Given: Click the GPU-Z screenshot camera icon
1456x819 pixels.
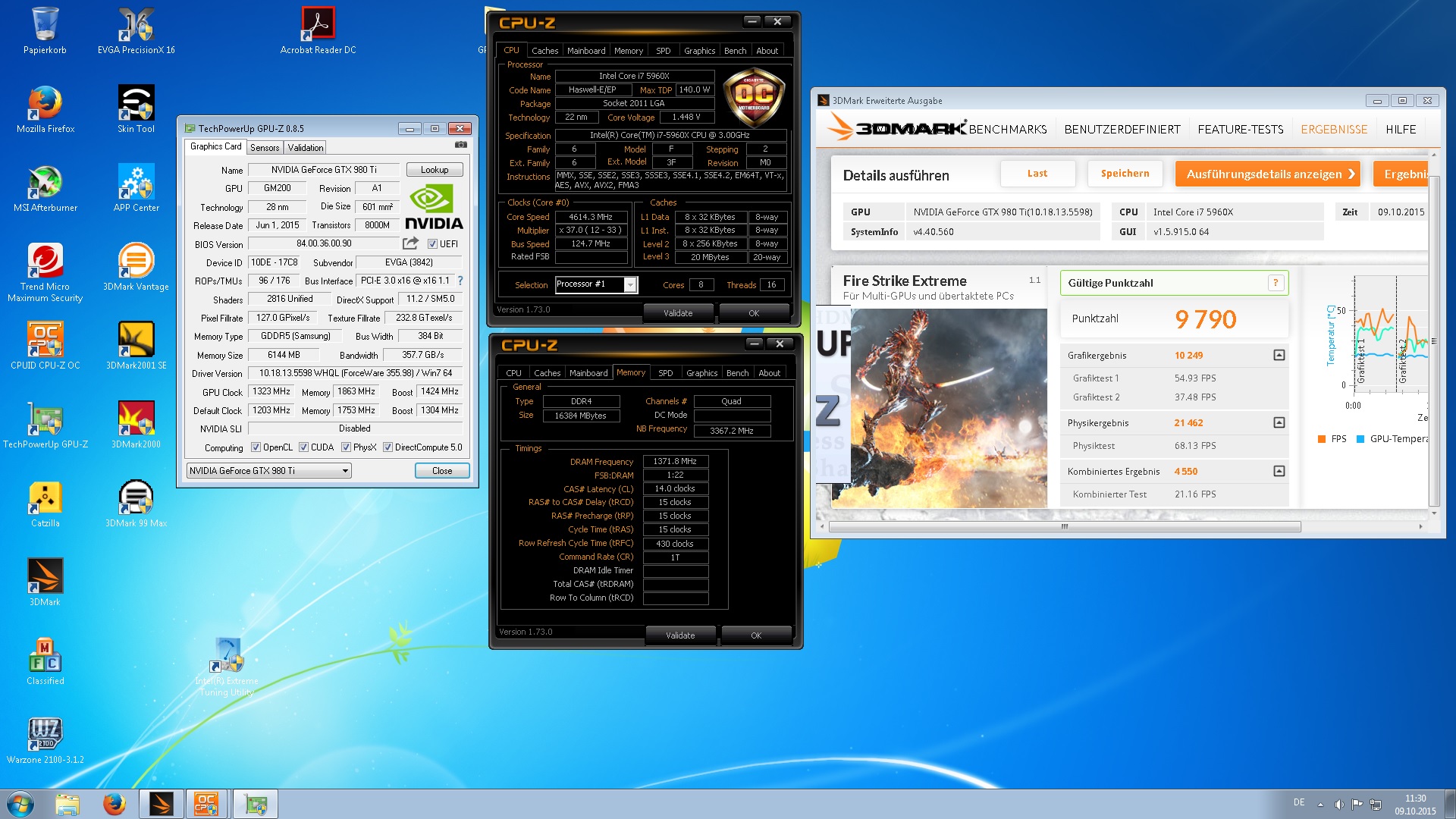Looking at the screenshot, I should (460, 145).
